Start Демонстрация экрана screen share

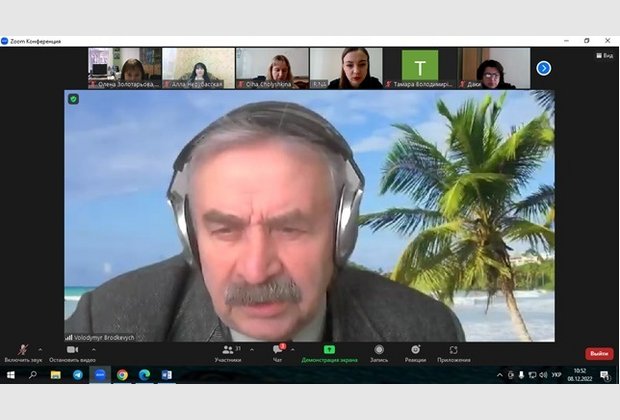329,351
